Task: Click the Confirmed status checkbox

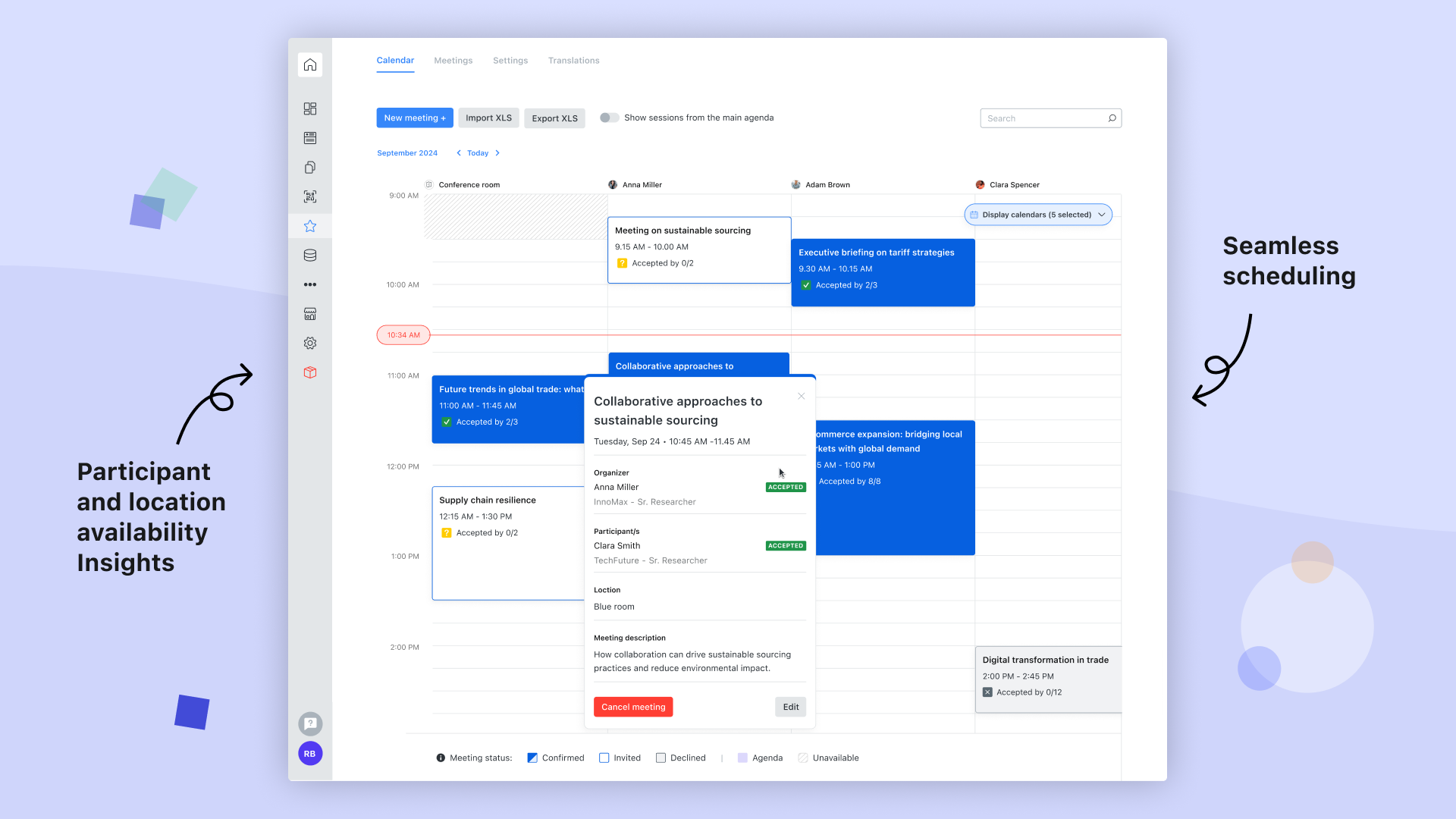Action: [532, 758]
